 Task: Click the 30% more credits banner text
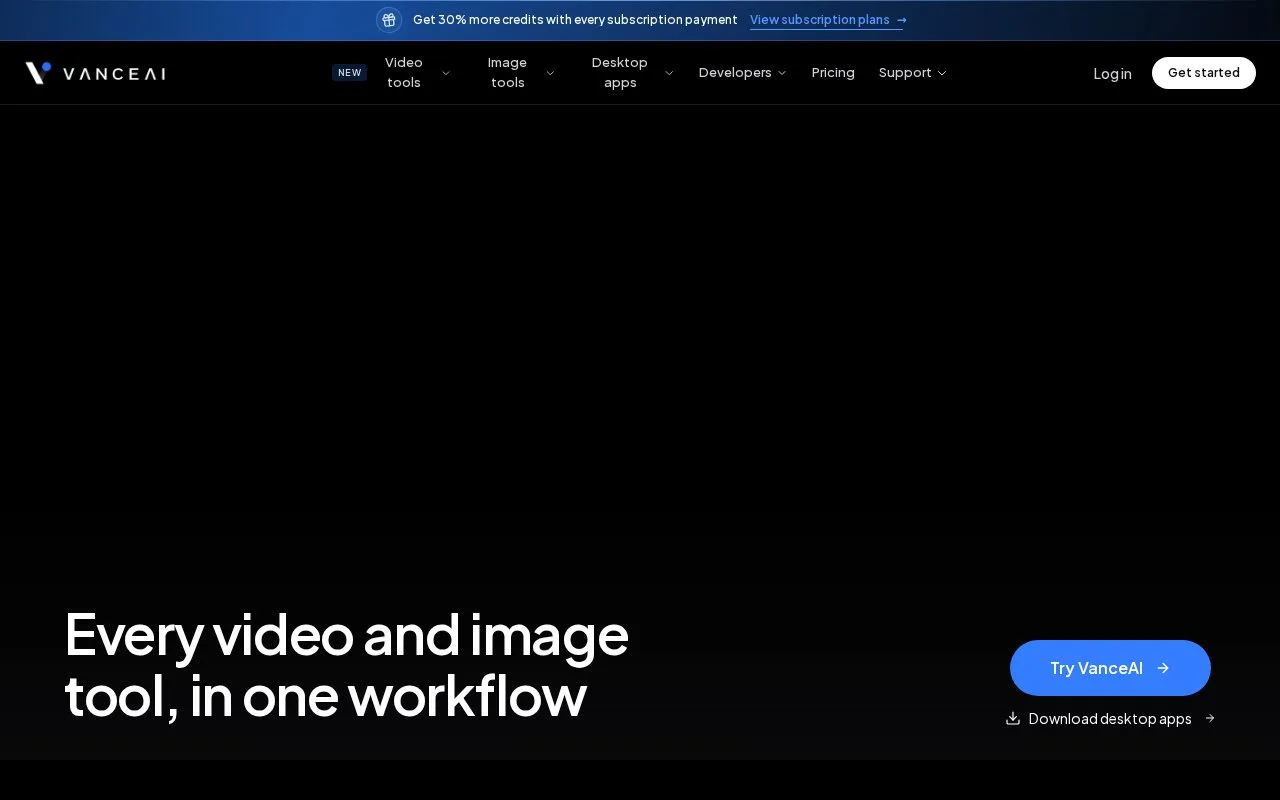point(575,20)
